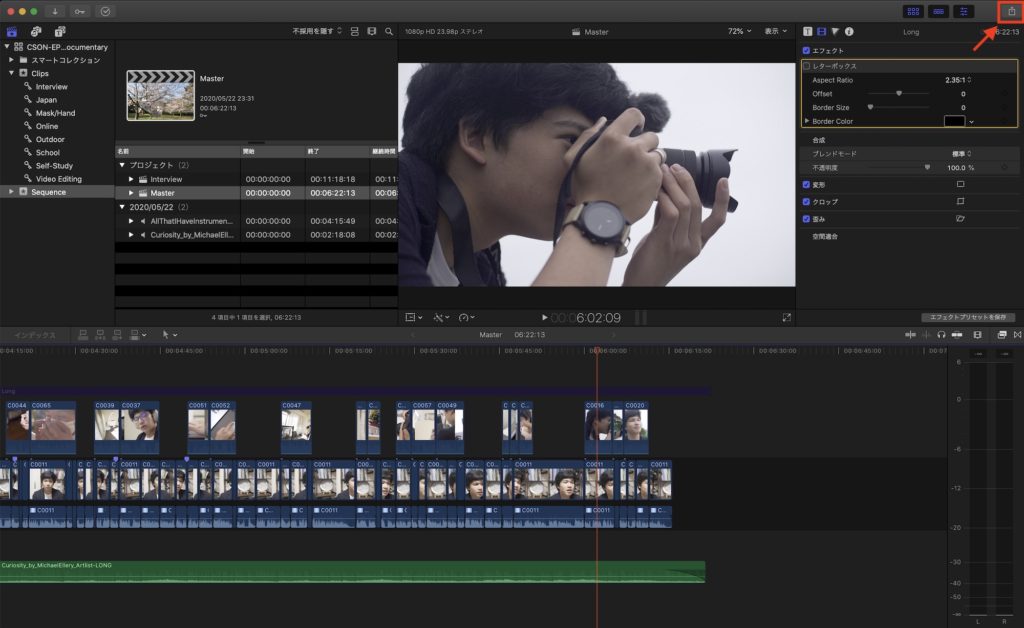The image size is (1024, 628).
Task: Toggle the audio solo icon above the timeline
Action: pos(941,336)
